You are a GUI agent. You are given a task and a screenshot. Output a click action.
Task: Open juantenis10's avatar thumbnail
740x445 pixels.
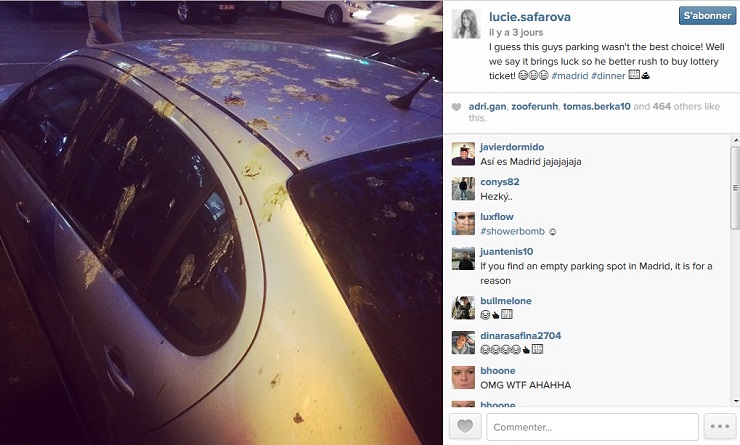pyautogui.click(x=463, y=258)
